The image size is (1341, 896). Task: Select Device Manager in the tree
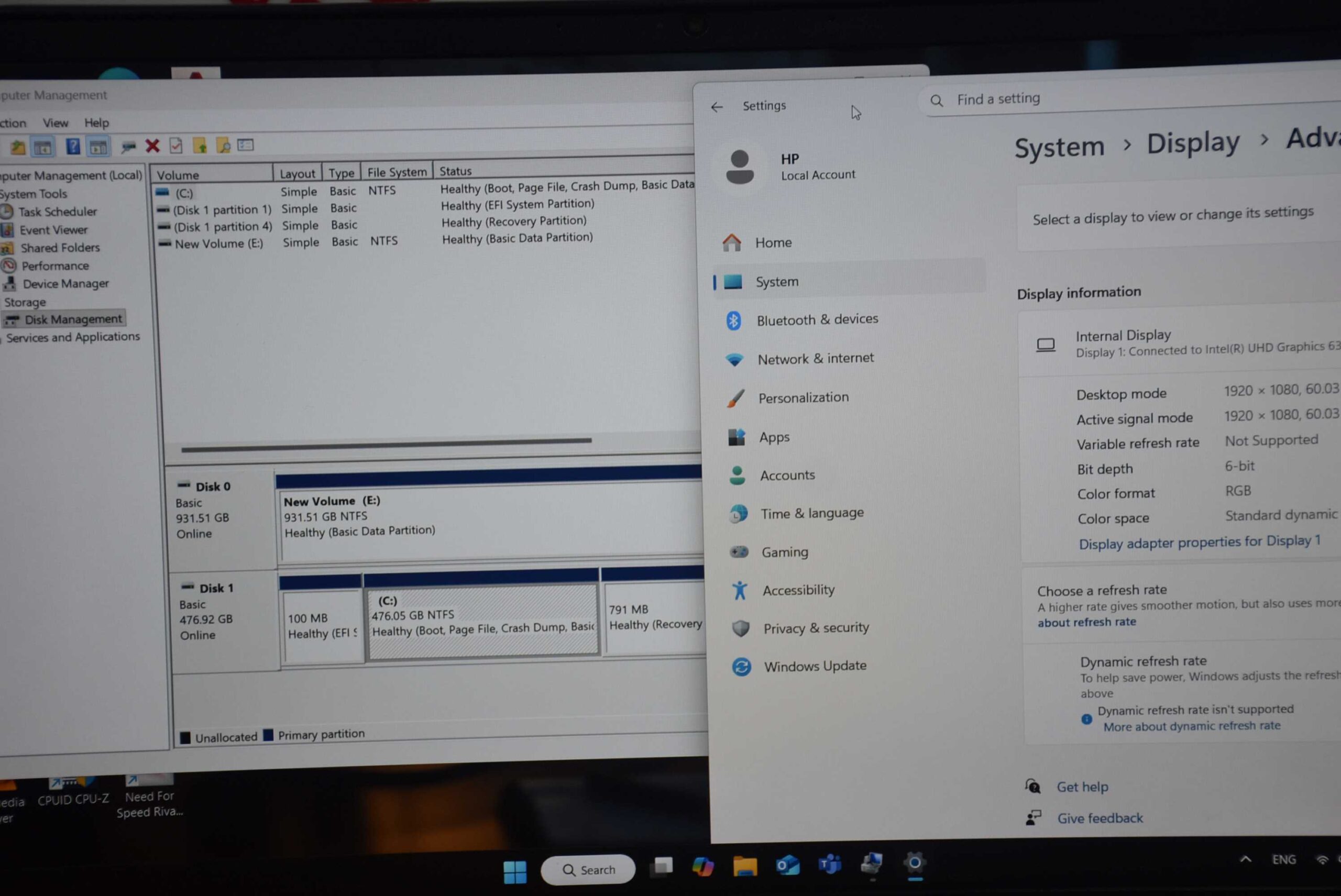[65, 283]
